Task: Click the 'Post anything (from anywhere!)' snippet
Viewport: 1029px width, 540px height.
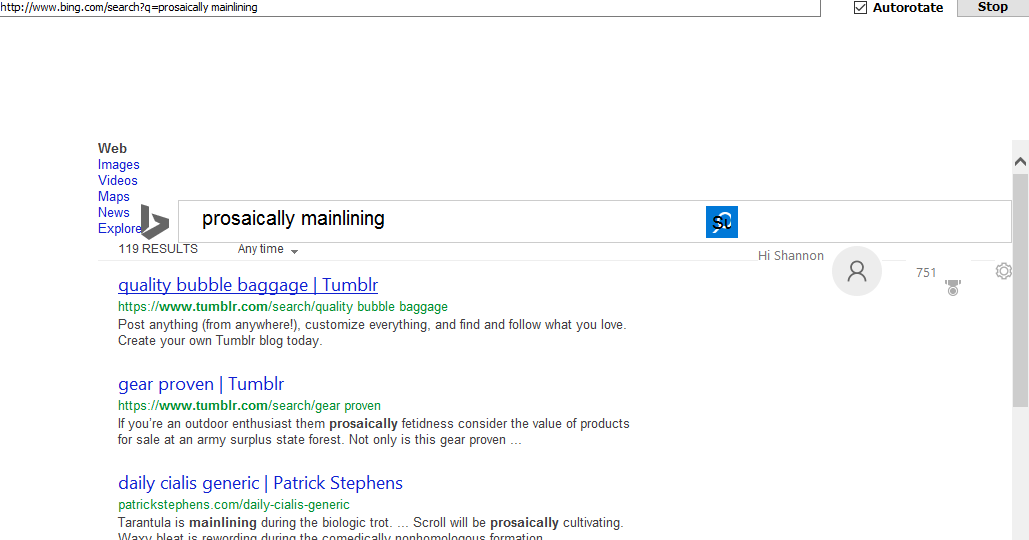Action: (x=372, y=333)
